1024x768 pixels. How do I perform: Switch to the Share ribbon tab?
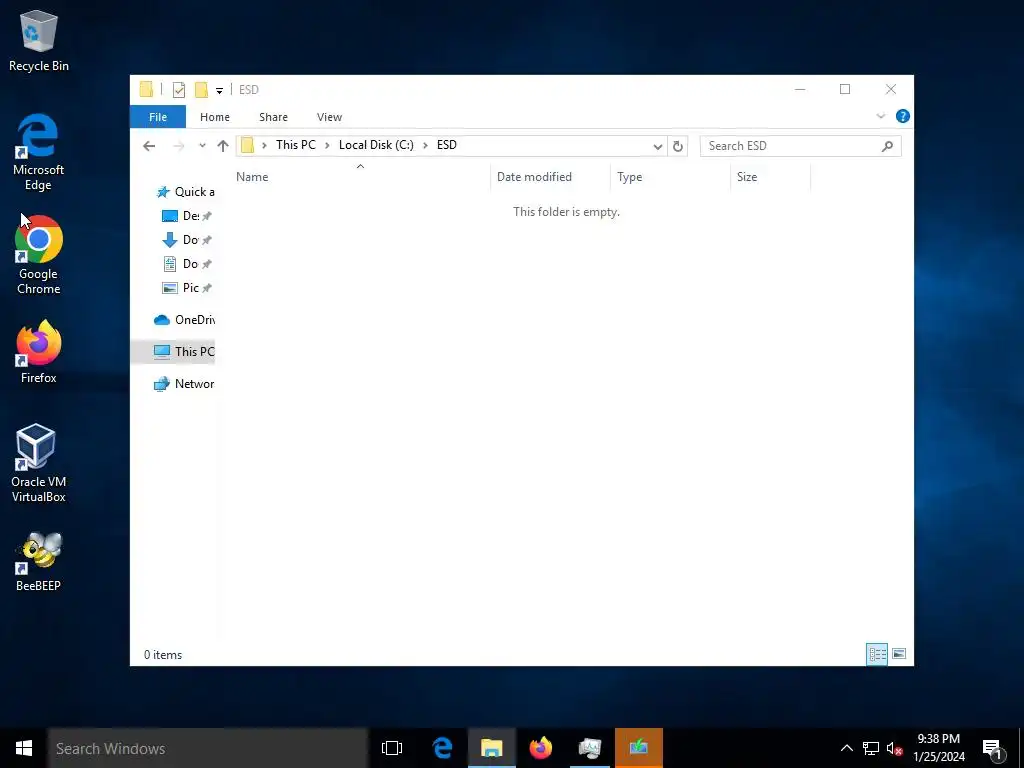coord(273,117)
